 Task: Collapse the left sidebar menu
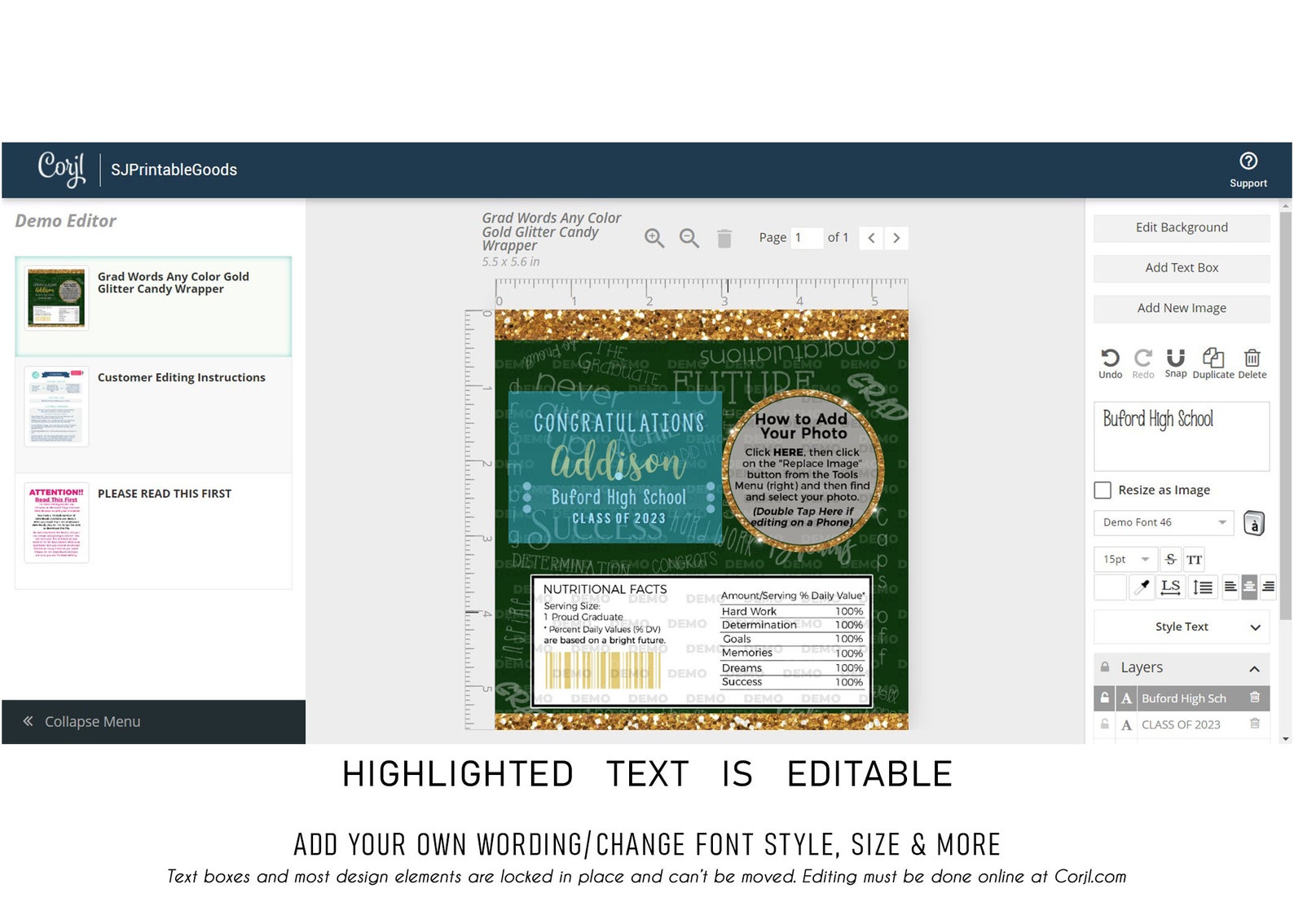[x=154, y=722]
